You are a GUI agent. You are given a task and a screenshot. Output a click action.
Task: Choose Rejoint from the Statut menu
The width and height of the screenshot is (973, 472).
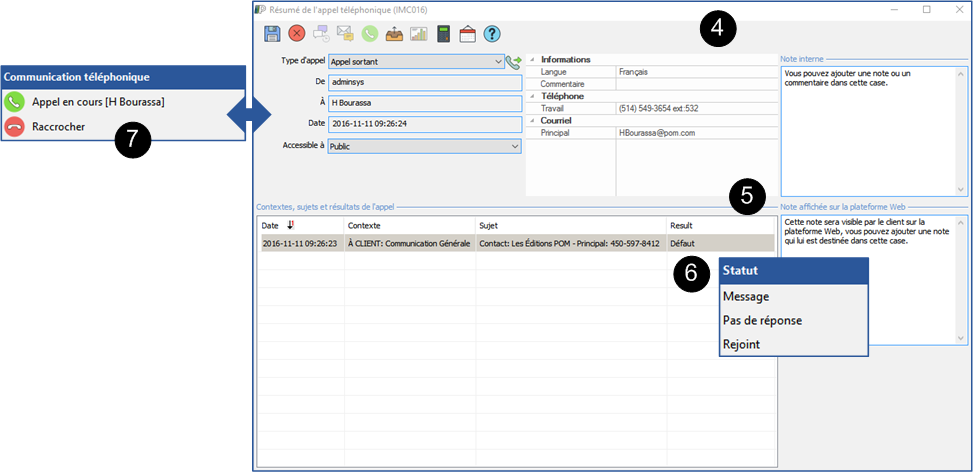[x=741, y=344]
